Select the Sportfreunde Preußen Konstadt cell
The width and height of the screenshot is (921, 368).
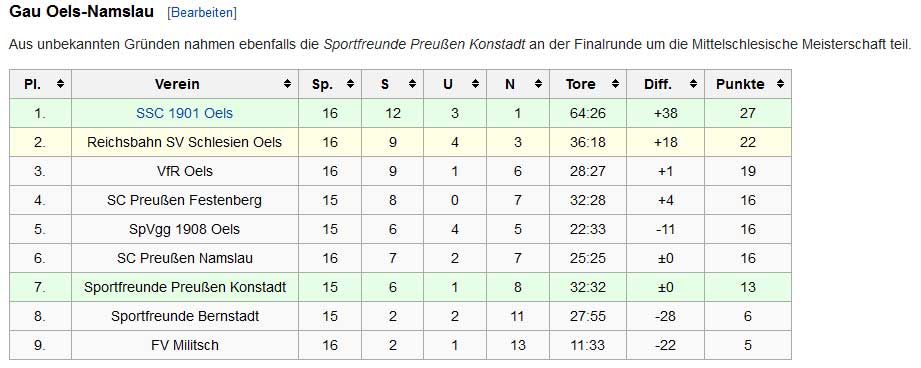click(x=185, y=287)
